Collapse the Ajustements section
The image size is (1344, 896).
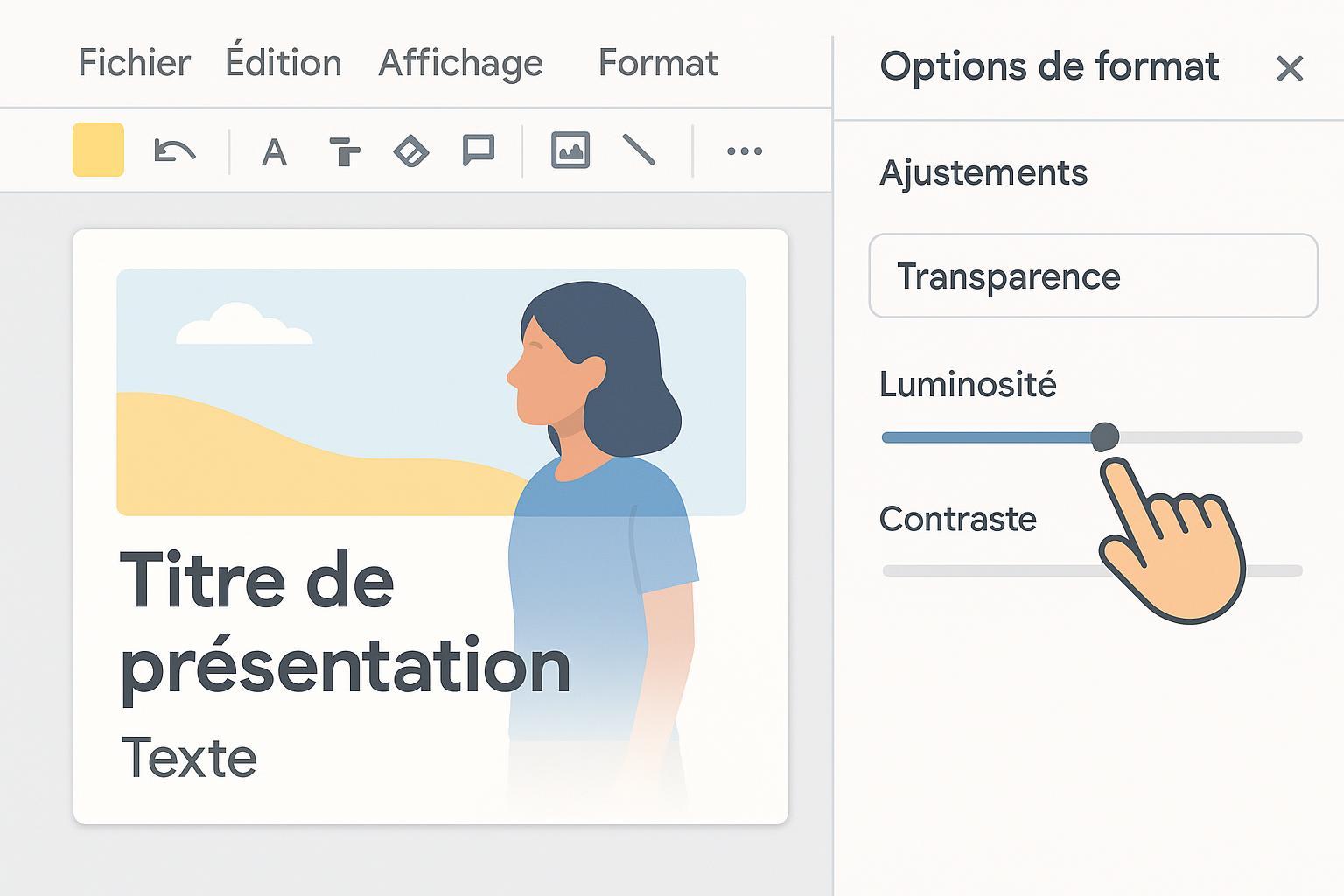[983, 172]
